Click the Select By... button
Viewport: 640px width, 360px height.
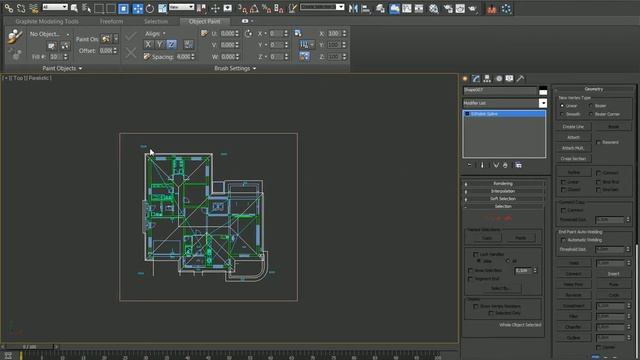500,288
